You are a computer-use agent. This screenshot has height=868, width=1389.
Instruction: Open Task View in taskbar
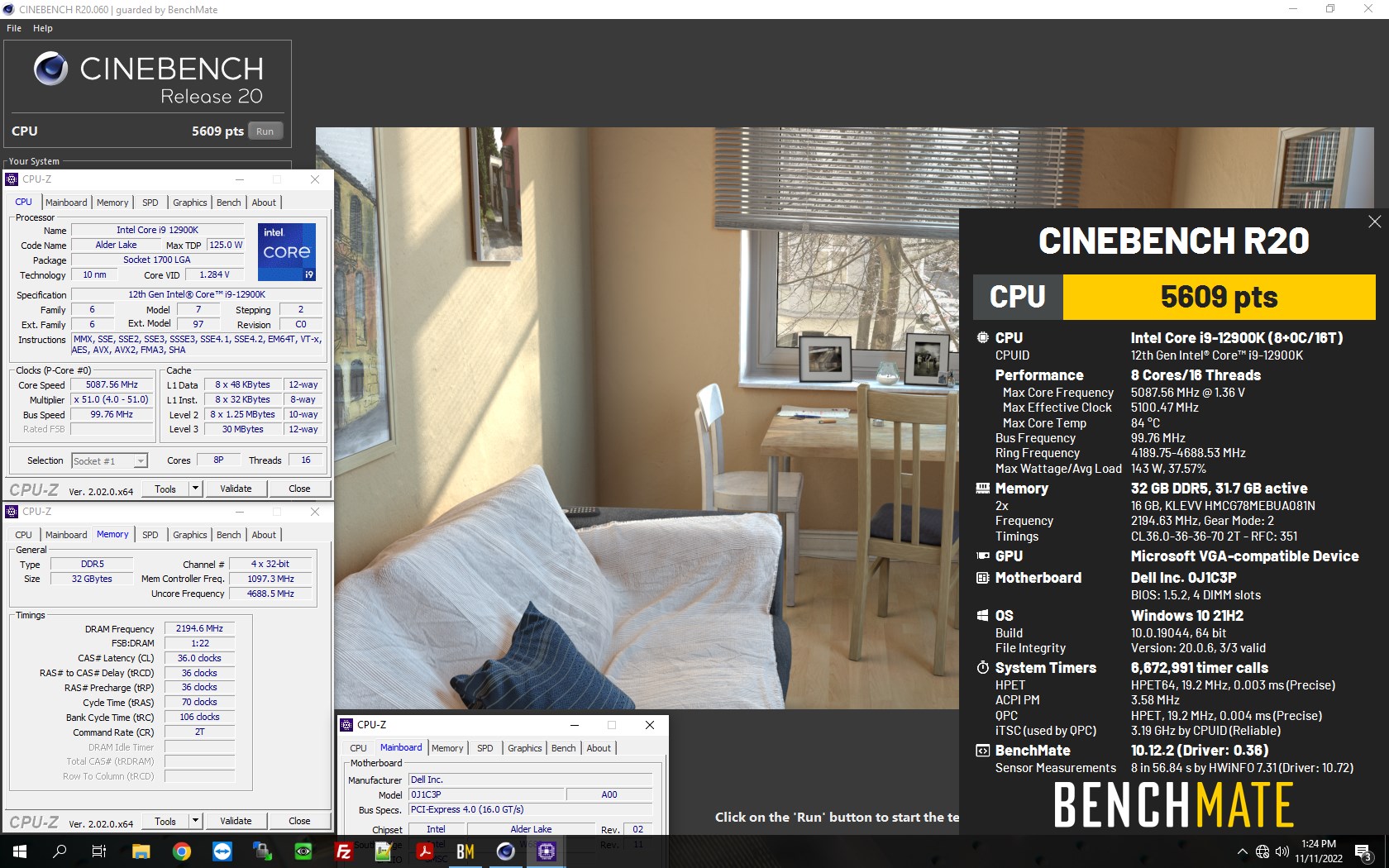point(99,851)
